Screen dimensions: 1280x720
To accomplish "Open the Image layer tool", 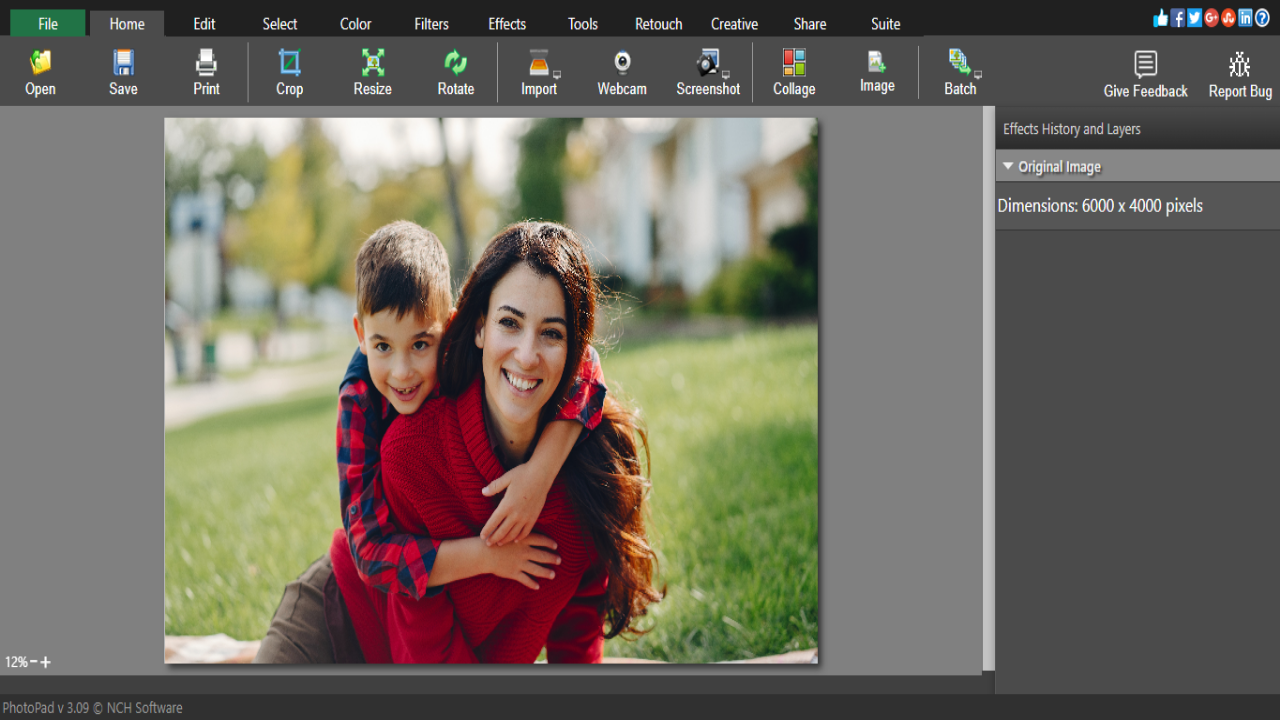I will (876, 70).
